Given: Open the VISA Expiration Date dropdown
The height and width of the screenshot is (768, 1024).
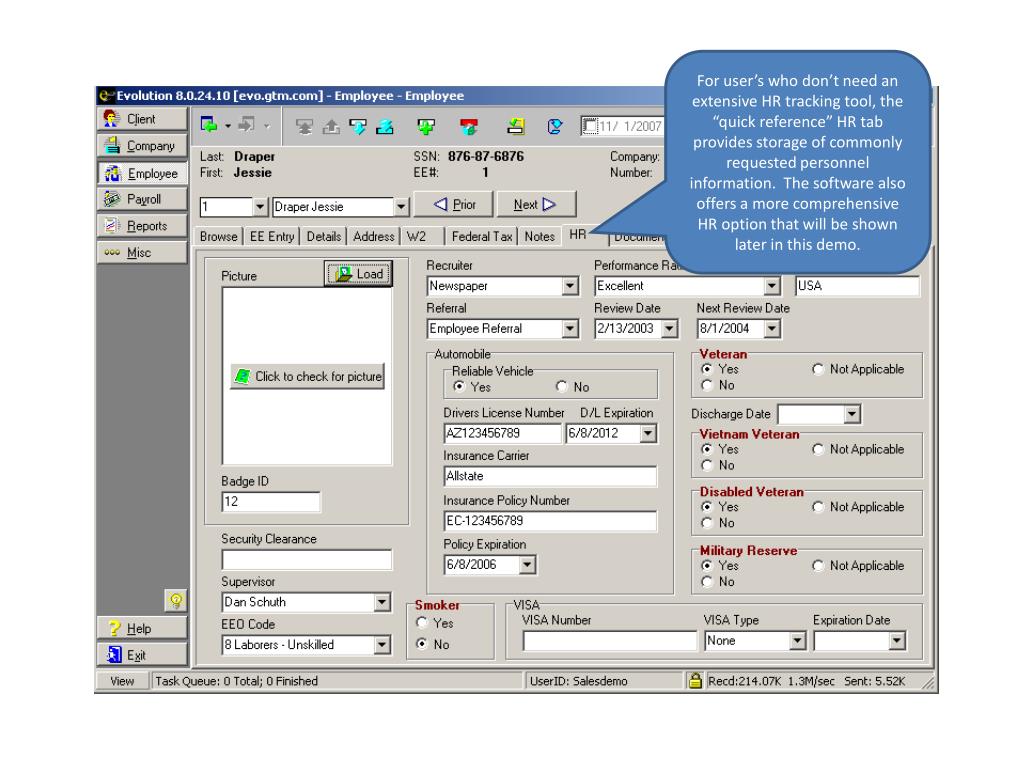Looking at the screenshot, I should [897, 641].
